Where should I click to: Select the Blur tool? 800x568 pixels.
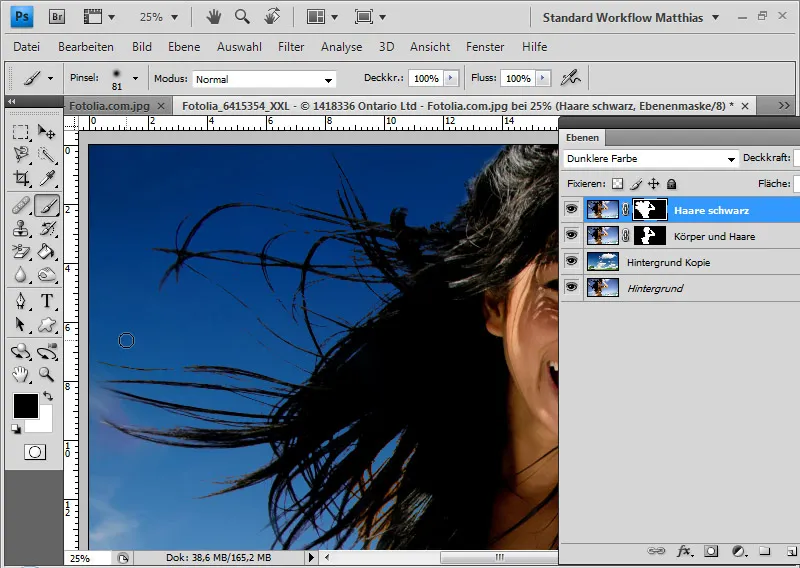point(20,275)
